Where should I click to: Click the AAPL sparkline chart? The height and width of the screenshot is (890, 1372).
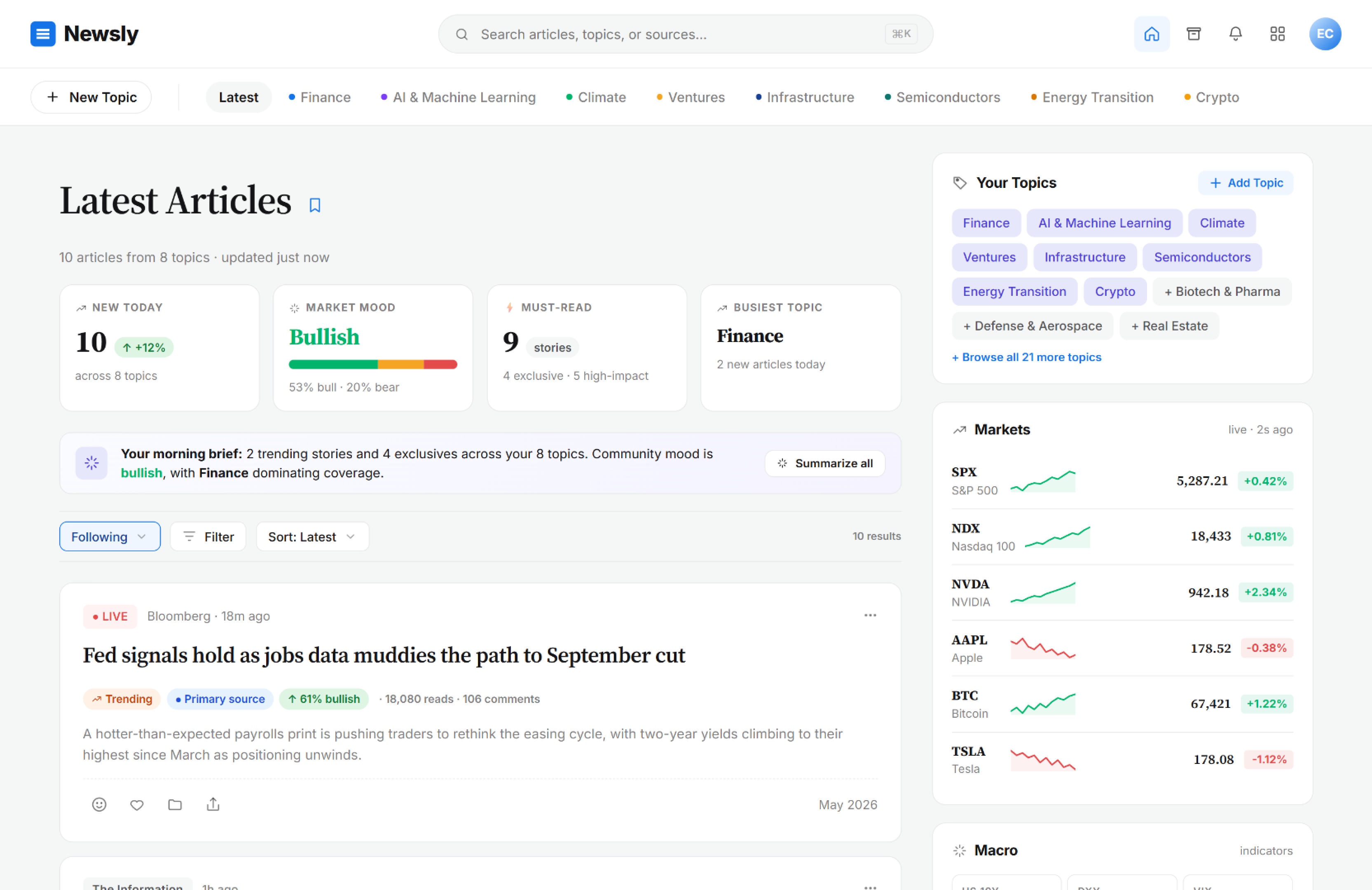1043,648
